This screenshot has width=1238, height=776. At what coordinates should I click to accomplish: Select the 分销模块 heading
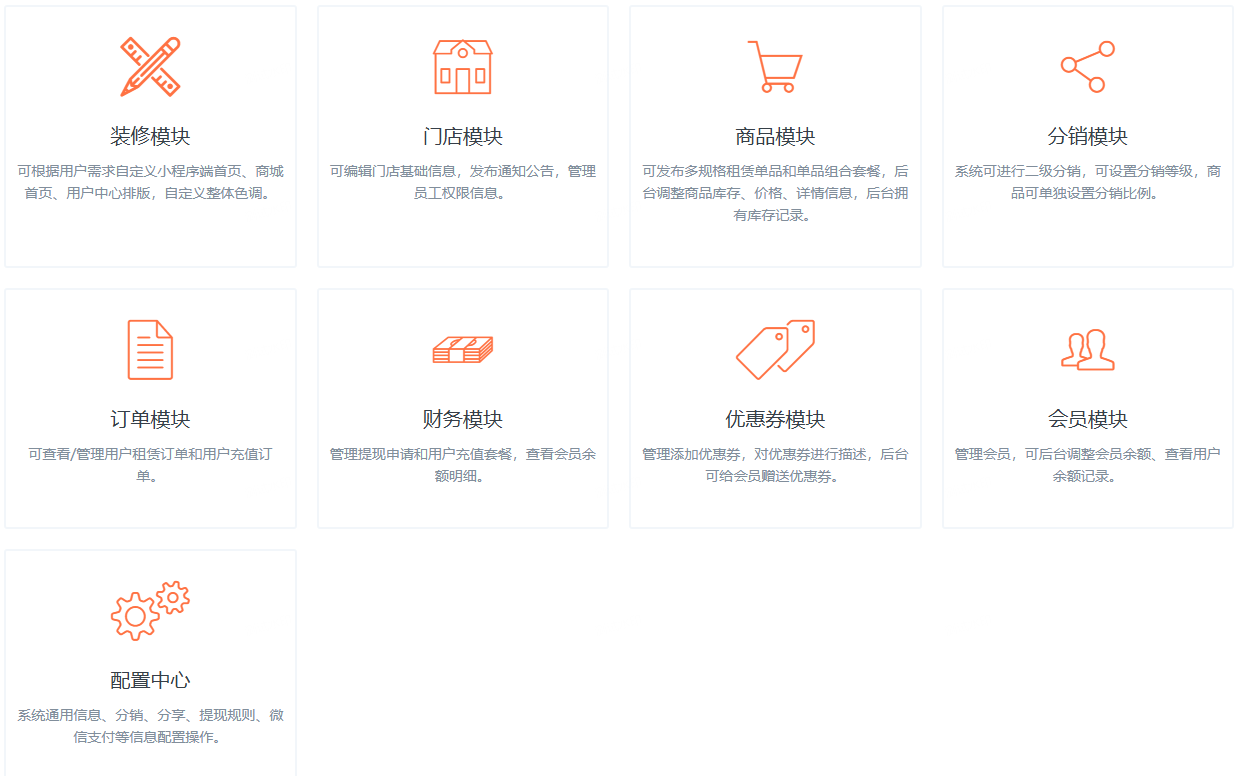coord(1087,137)
